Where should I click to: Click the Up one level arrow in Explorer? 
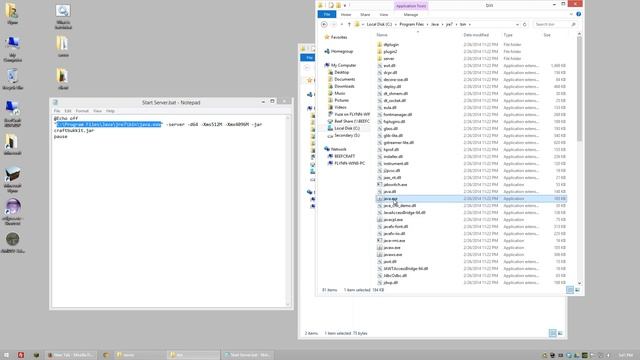point(349,24)
